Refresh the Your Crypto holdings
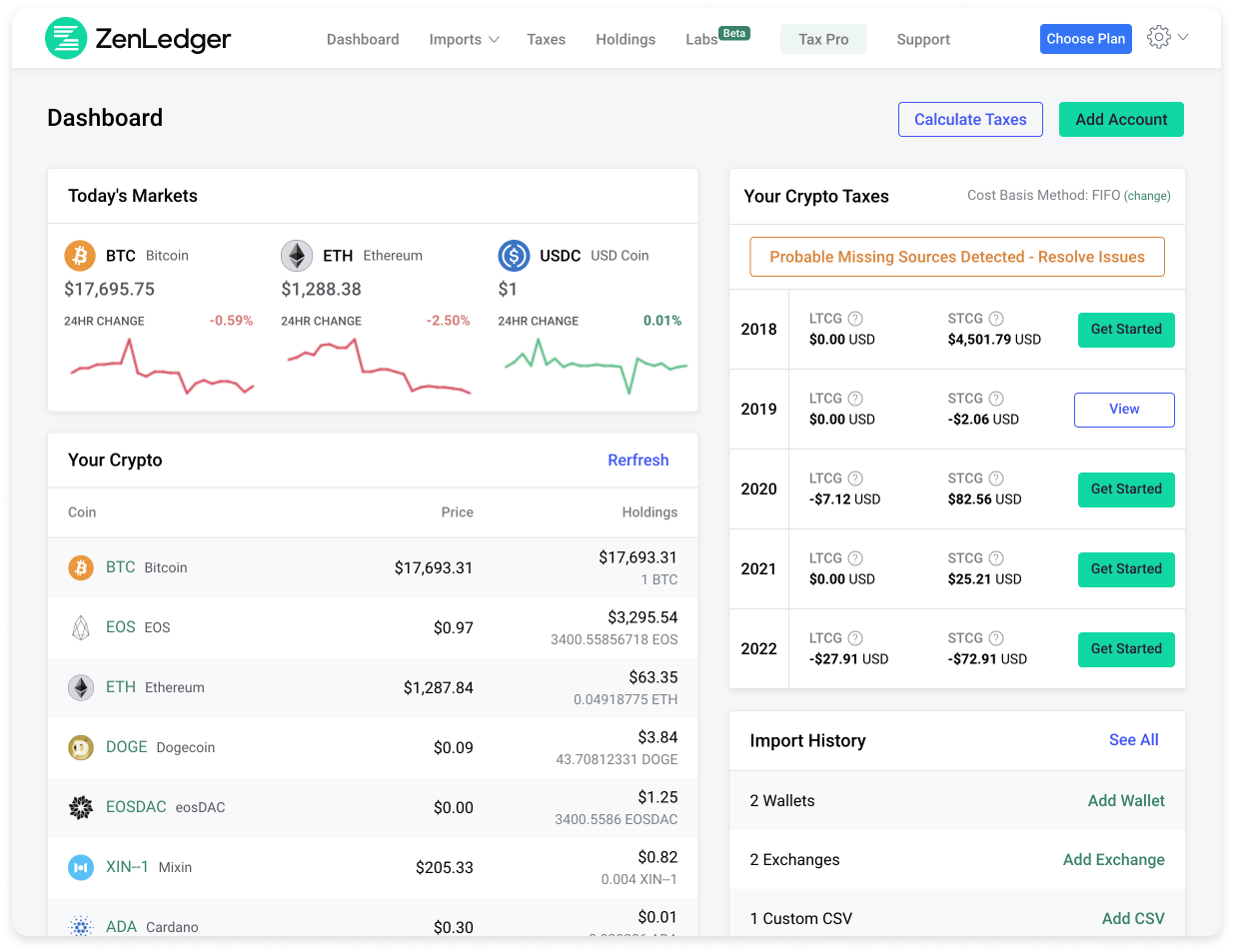 638,461
